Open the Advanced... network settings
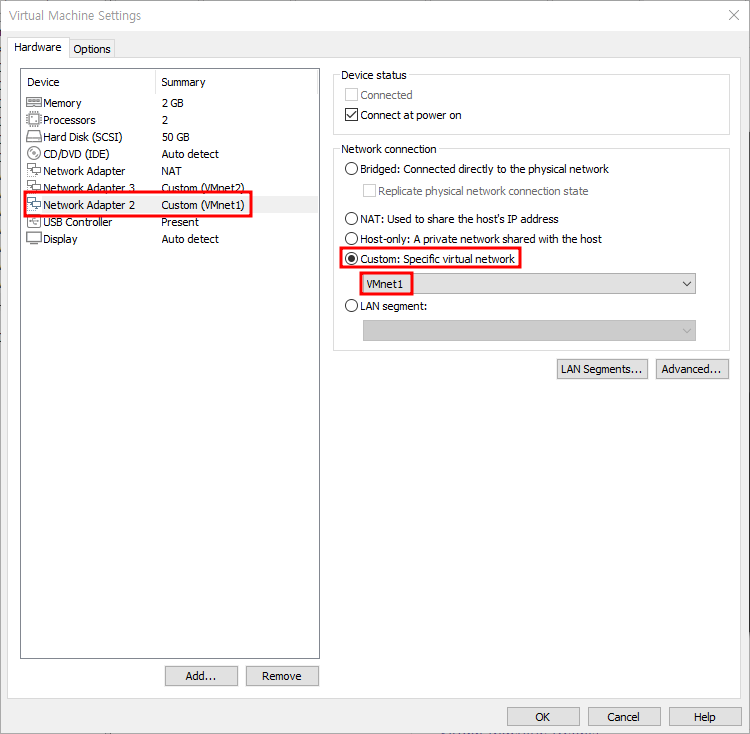The image size is (750, 734). coord(692,369)
